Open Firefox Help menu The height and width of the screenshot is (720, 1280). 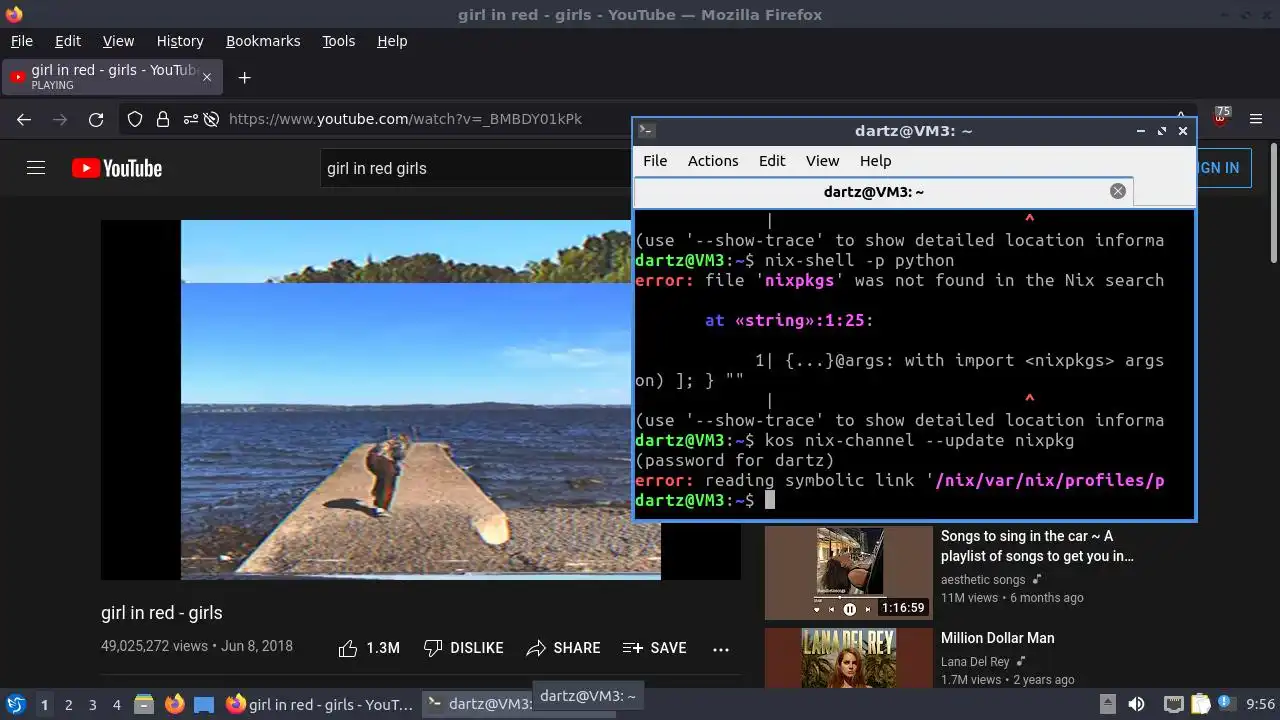(x=392, y=41)
